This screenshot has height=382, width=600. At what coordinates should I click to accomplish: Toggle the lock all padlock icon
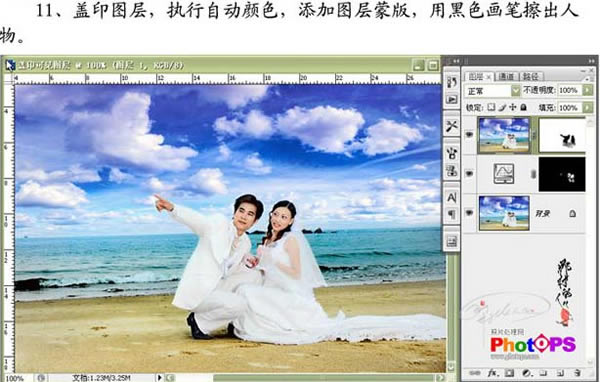click(523, 108)
